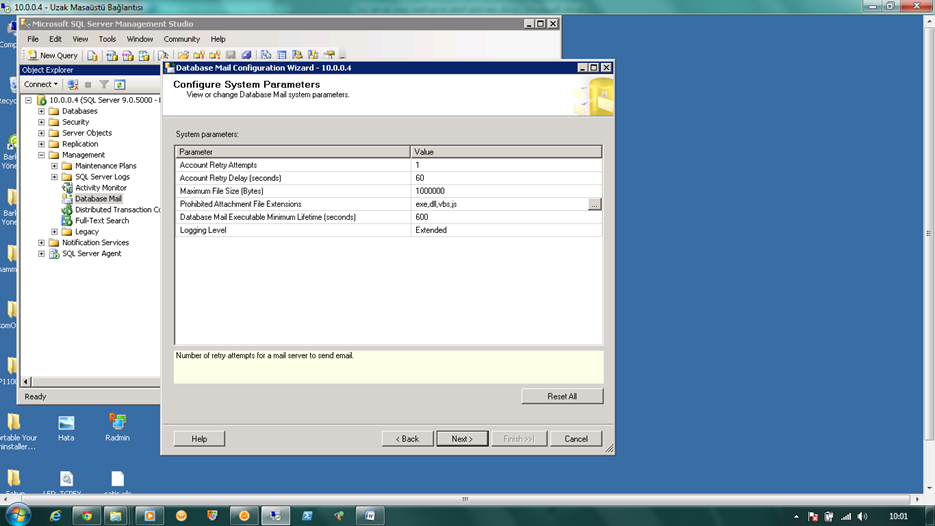This screenshot has width=935, height=526.
Task: Click the network signal tray icon
Action: 846,516
